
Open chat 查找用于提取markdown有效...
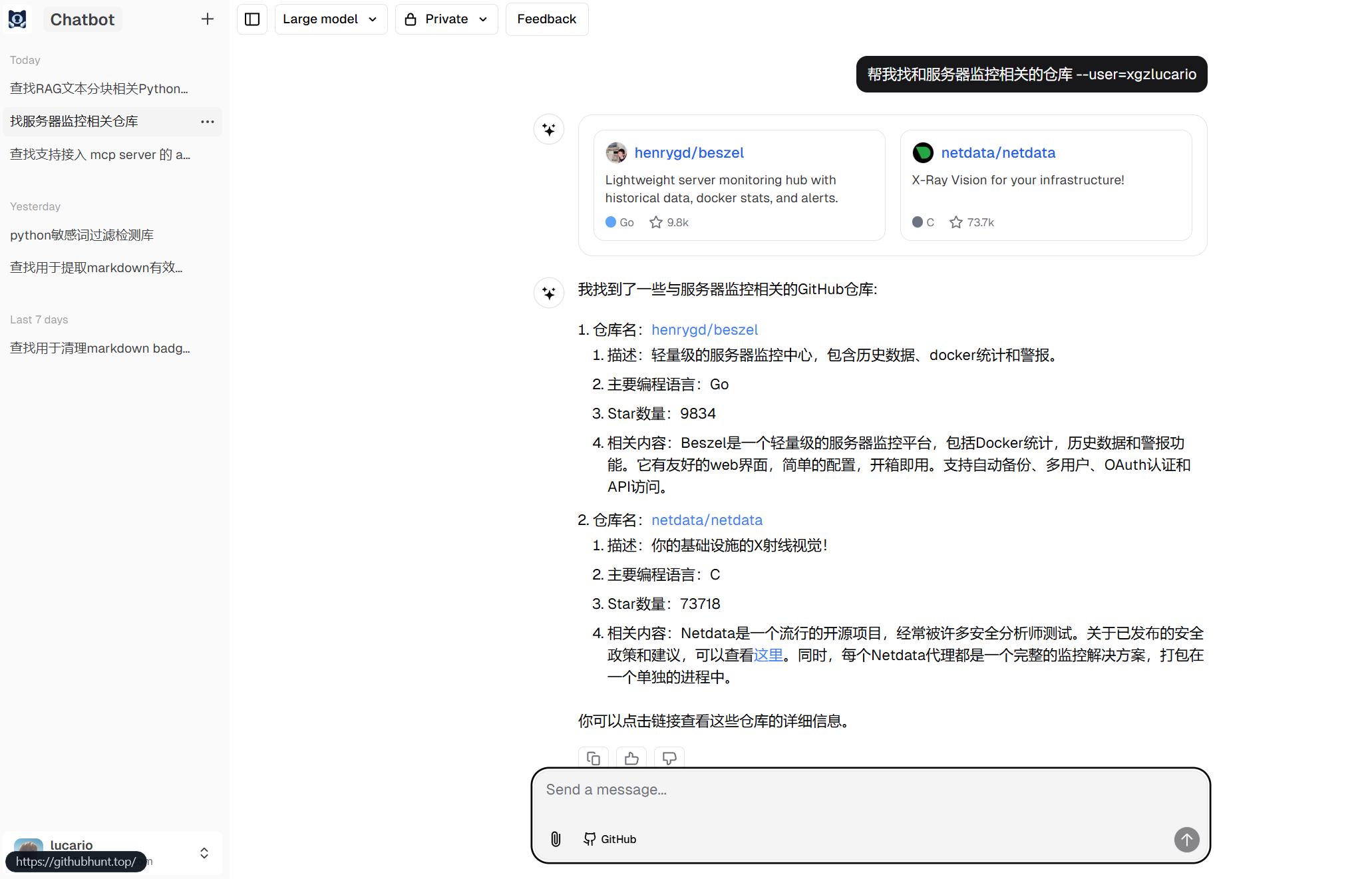point(96,267)
